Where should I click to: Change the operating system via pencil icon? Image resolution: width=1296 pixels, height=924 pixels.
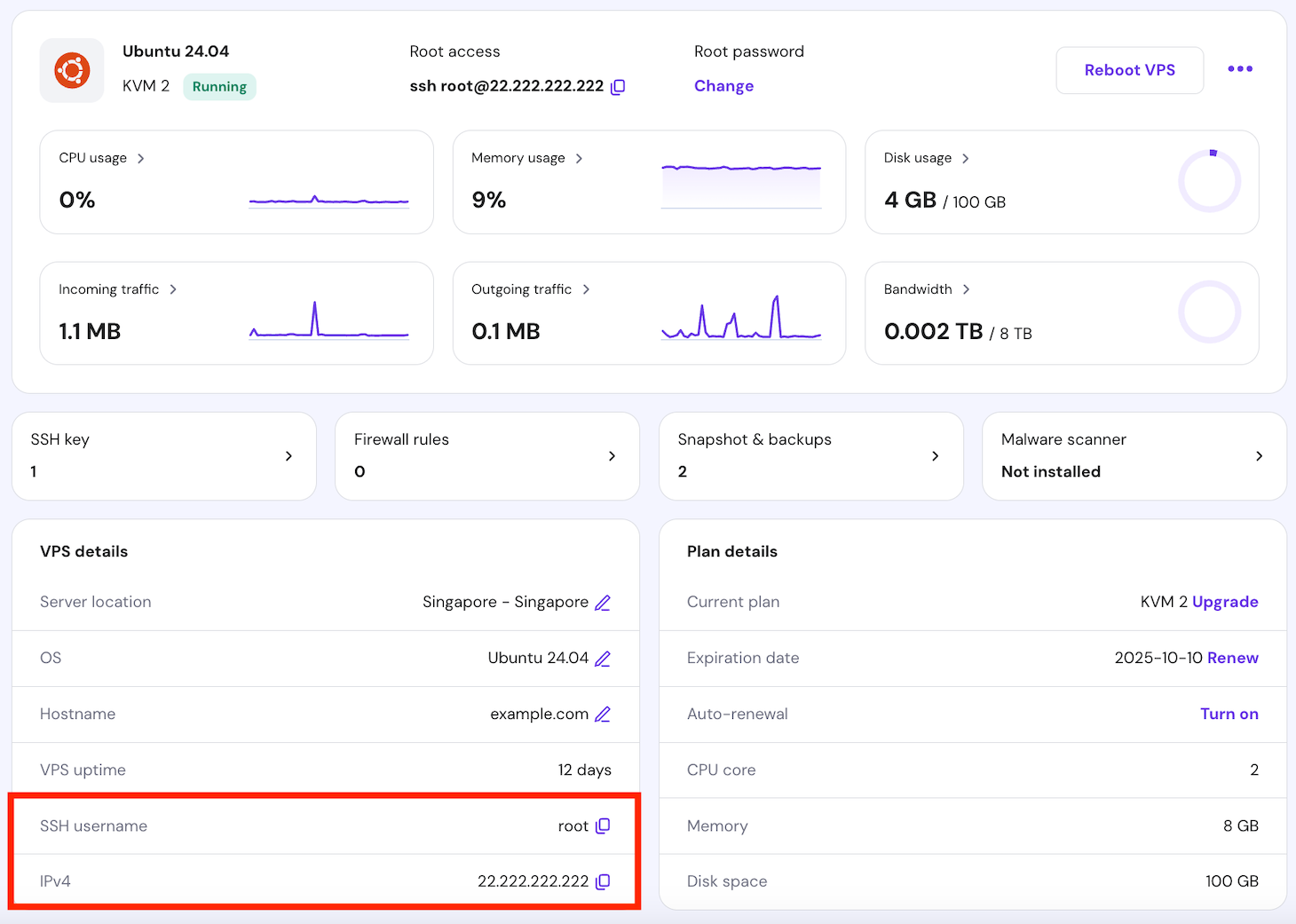[x=603, y=659]
